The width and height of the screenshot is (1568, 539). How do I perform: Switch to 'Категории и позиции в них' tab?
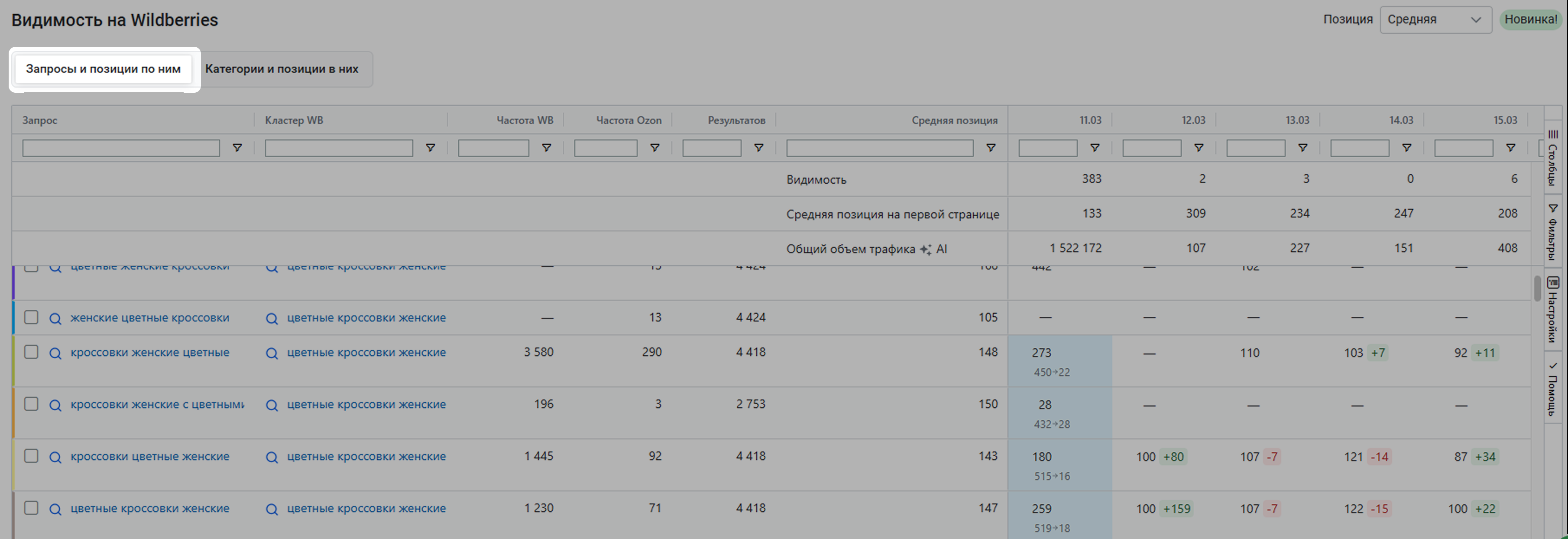[x=282, y=69]
